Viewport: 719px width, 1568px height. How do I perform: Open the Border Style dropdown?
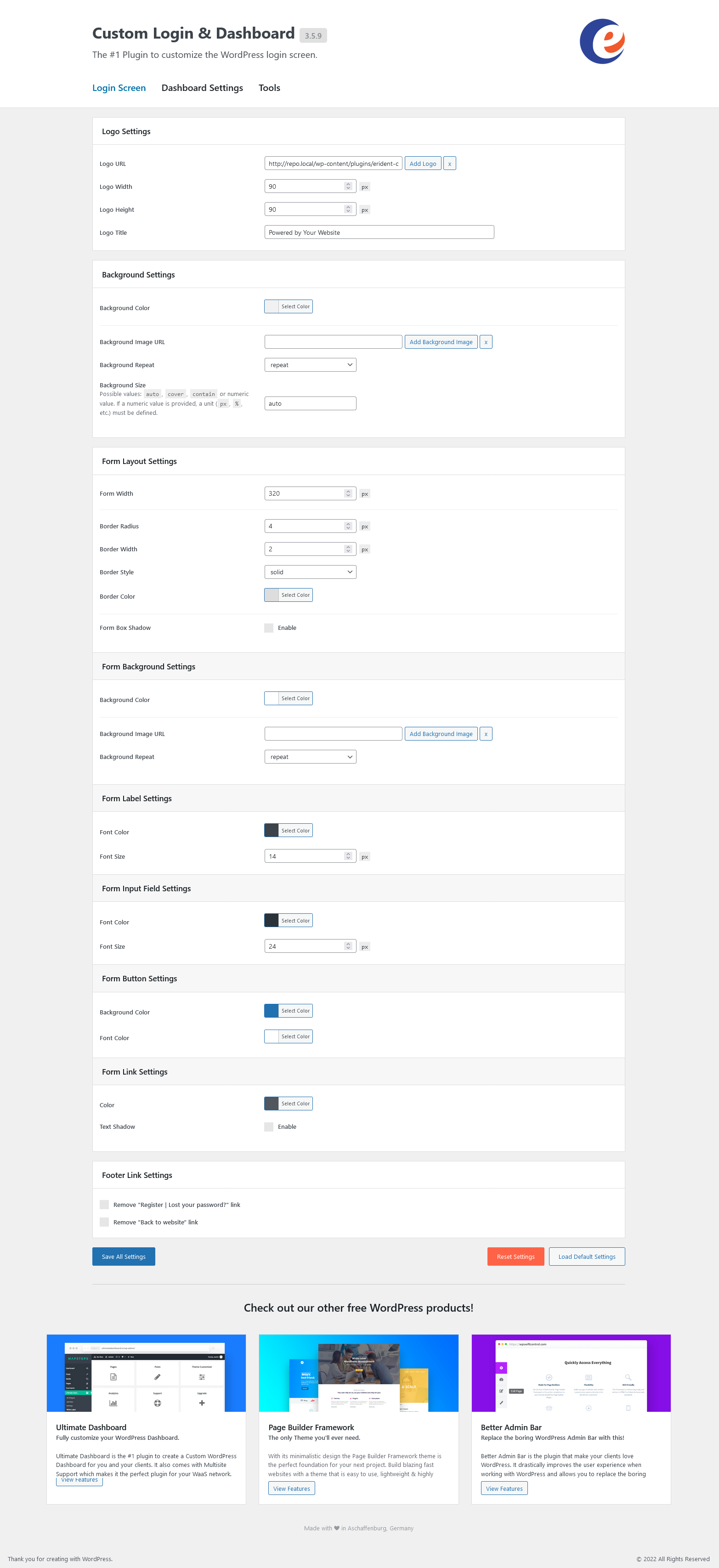(310, 572)
